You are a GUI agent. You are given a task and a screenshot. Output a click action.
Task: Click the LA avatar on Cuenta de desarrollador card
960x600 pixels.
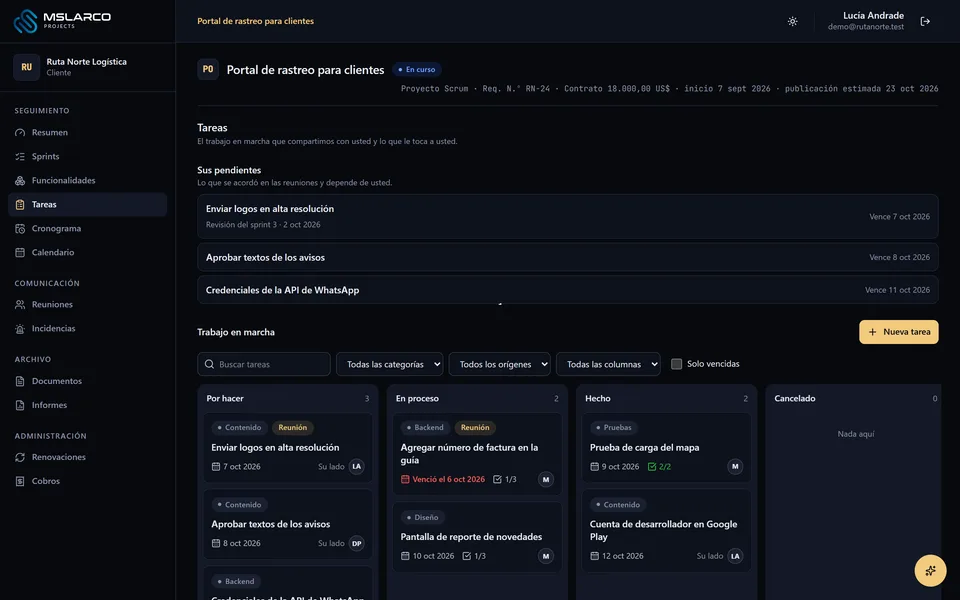click(x=735, y=556)
